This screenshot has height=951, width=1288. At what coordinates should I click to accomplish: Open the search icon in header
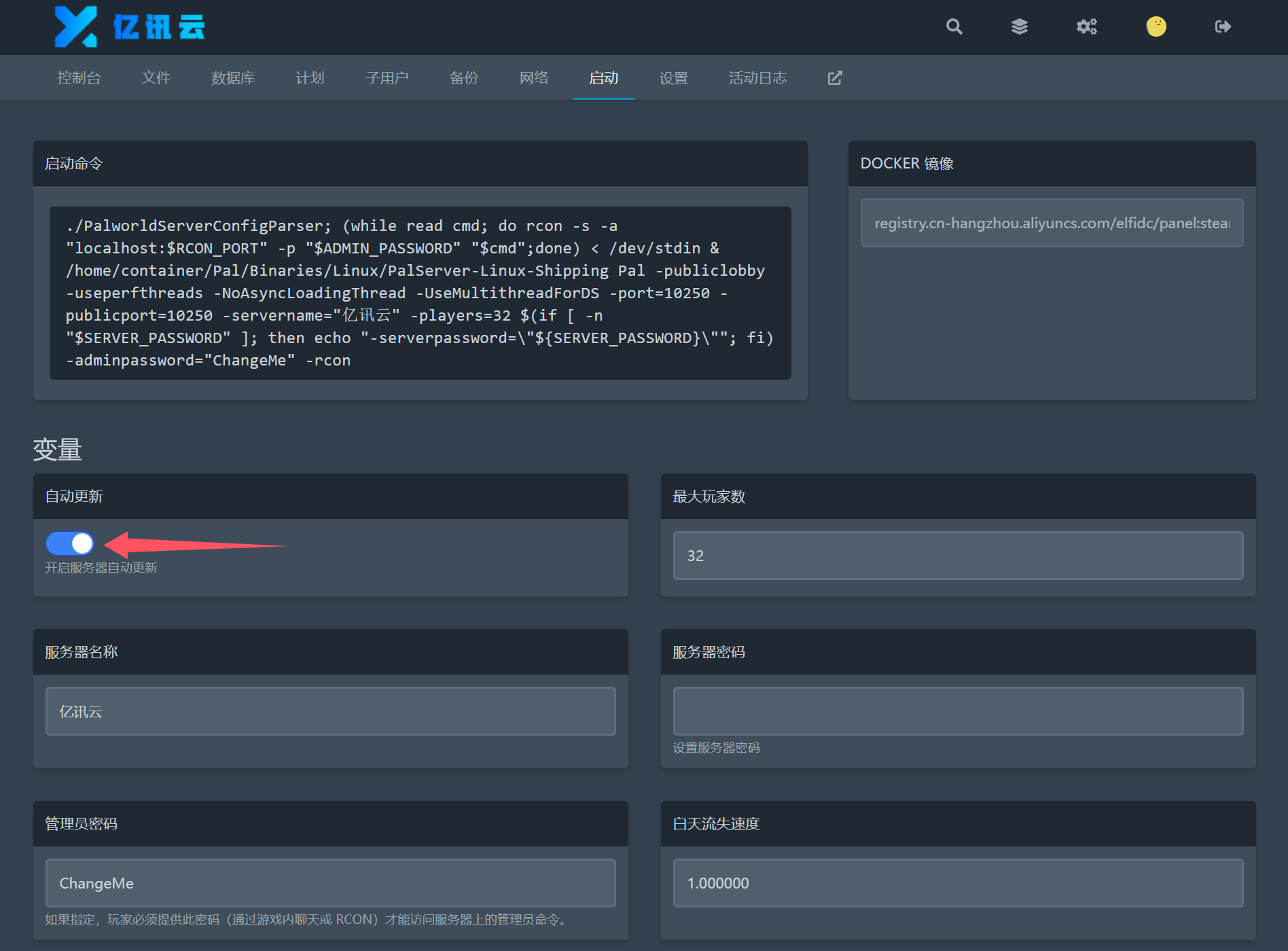point(954,26)
